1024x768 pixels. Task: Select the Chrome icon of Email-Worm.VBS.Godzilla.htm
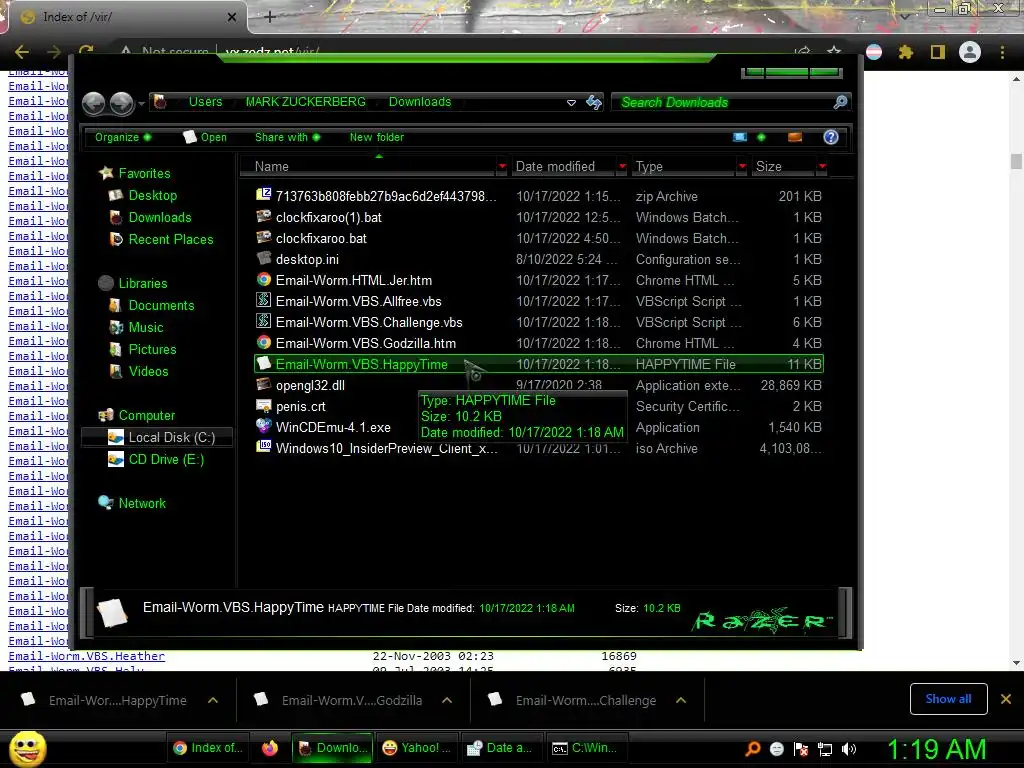click(264, 342)
